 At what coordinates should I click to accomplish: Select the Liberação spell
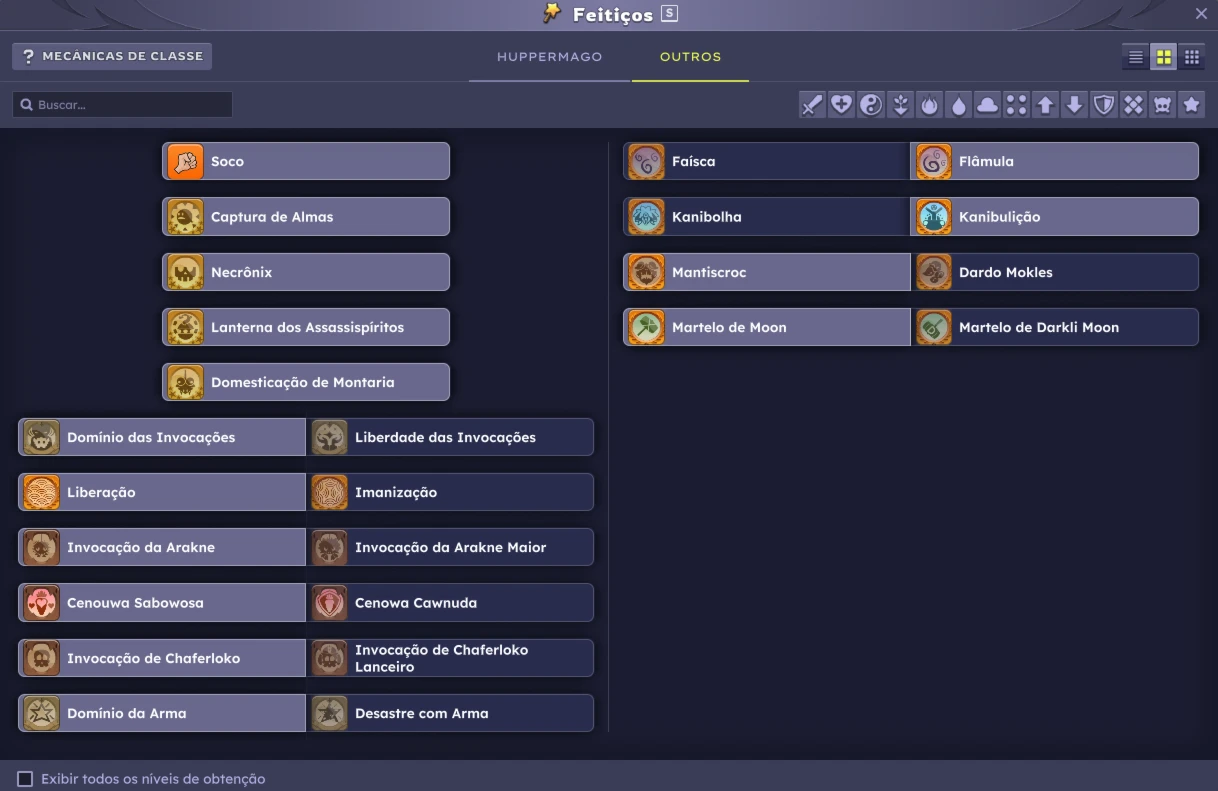(x=162, y=492)
